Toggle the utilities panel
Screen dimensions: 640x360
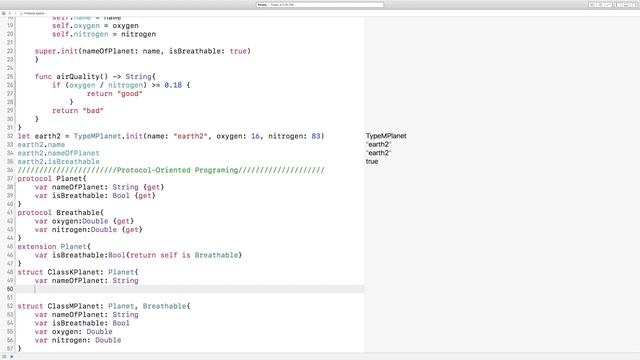635,5
